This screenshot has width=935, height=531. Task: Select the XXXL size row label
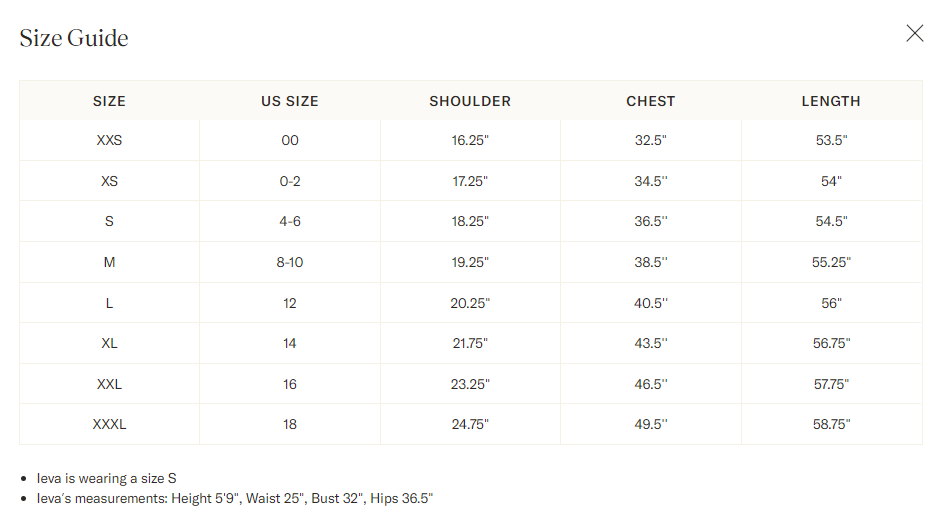tap(109, 424)
